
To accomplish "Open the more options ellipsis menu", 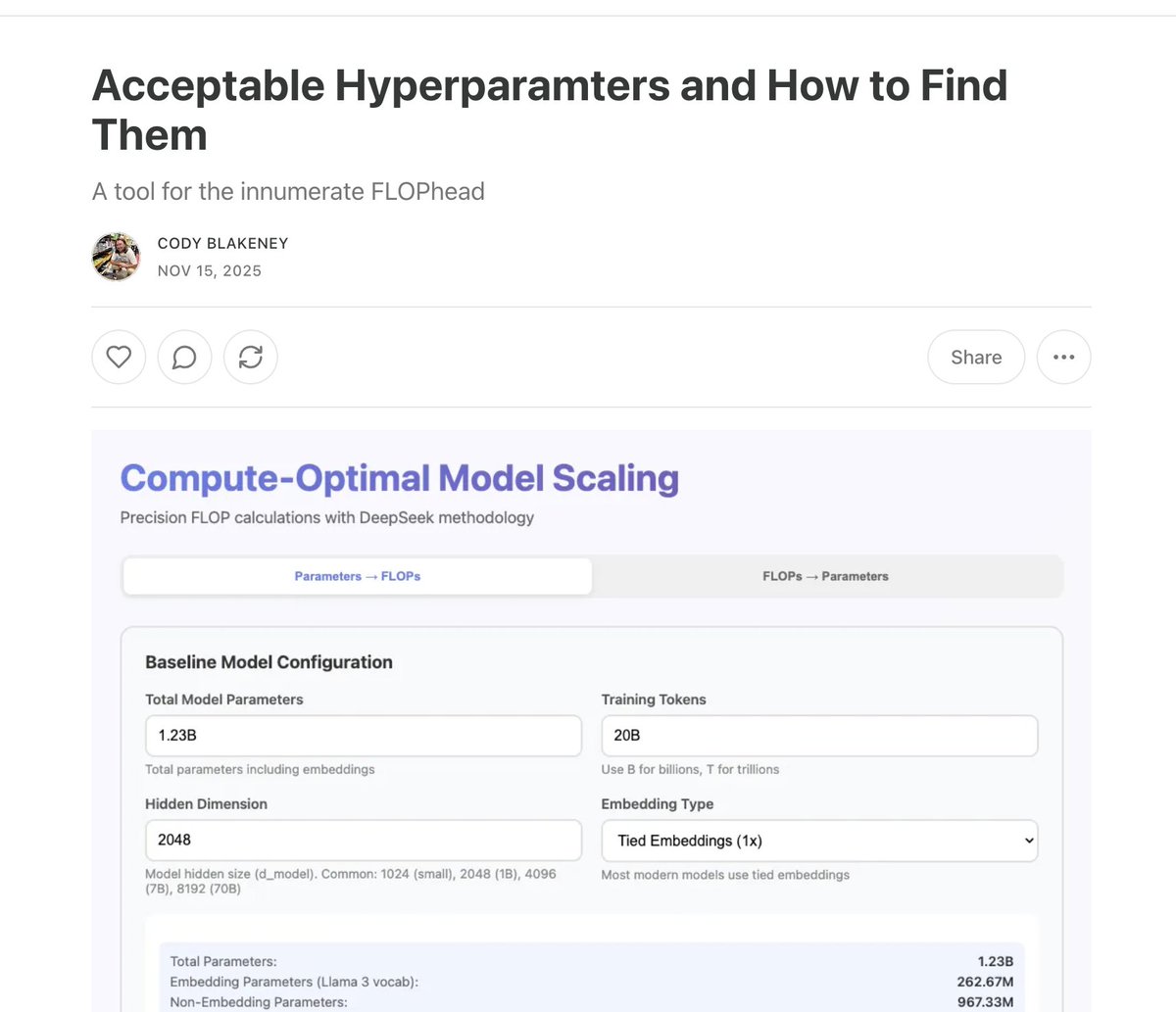I will [1063, 357].
